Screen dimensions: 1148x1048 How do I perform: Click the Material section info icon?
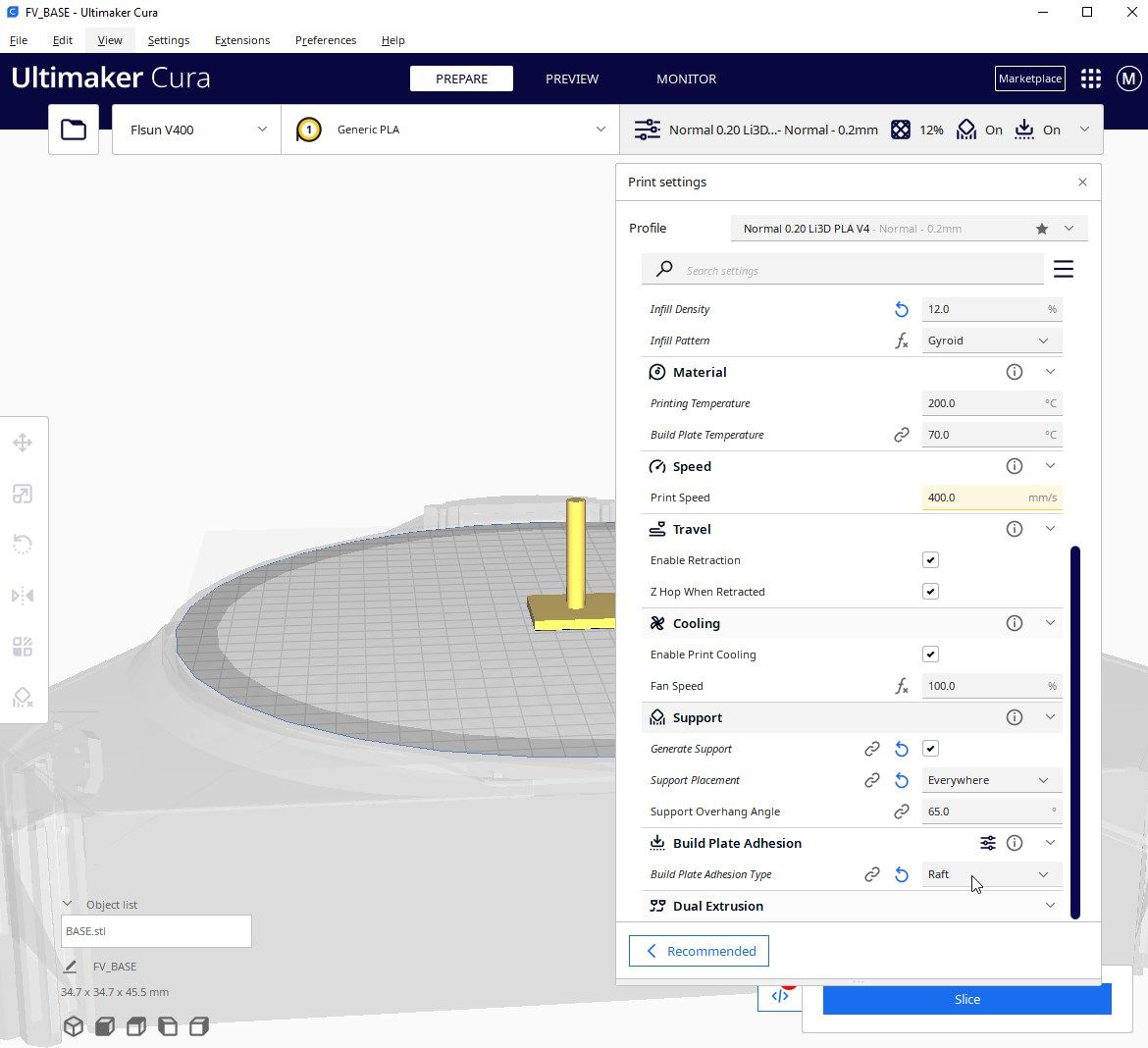pos(1014,372)
